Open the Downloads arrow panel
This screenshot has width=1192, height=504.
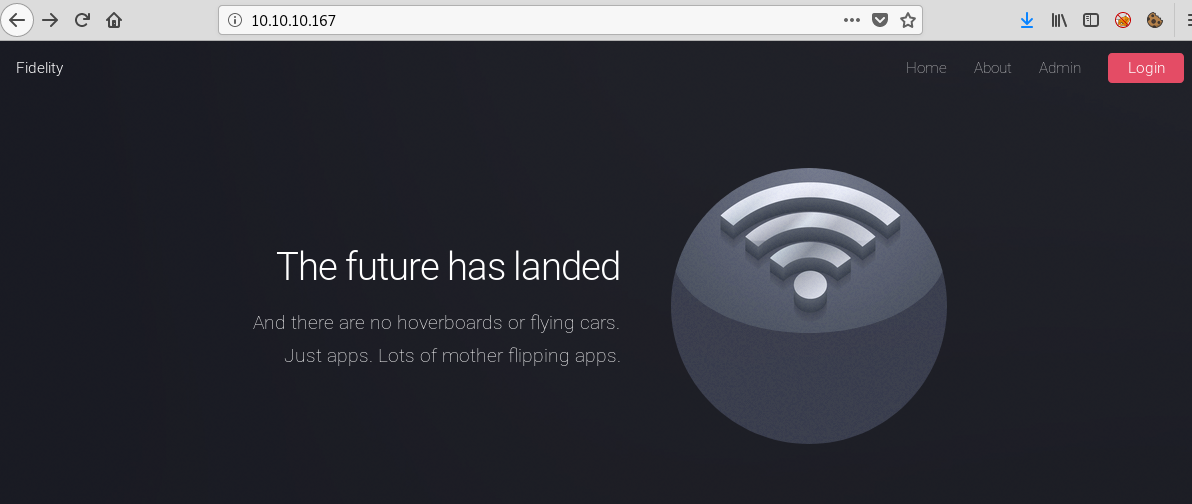[1027, 21]
